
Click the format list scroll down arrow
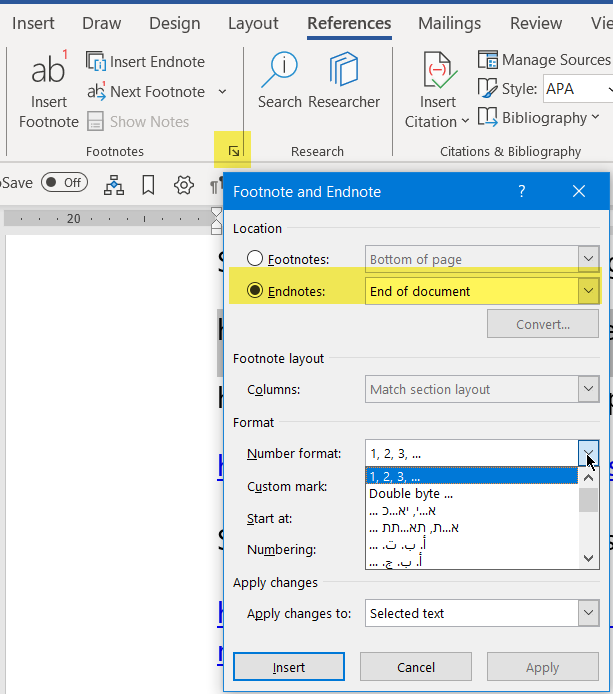click(x=589, y=559)
